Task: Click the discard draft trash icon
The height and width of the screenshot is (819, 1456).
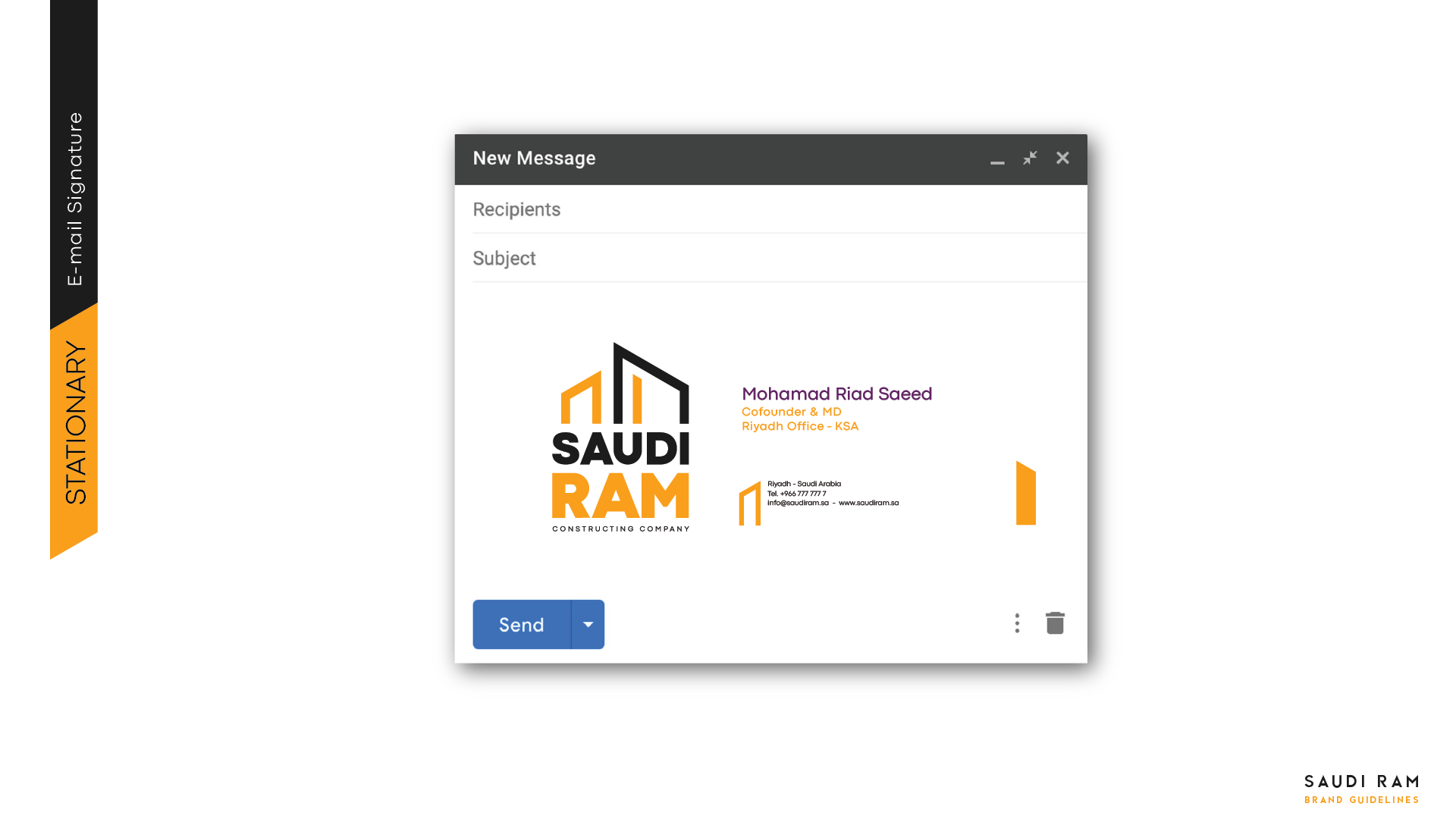Action: pyautogui.click(x=1055, y=623)
